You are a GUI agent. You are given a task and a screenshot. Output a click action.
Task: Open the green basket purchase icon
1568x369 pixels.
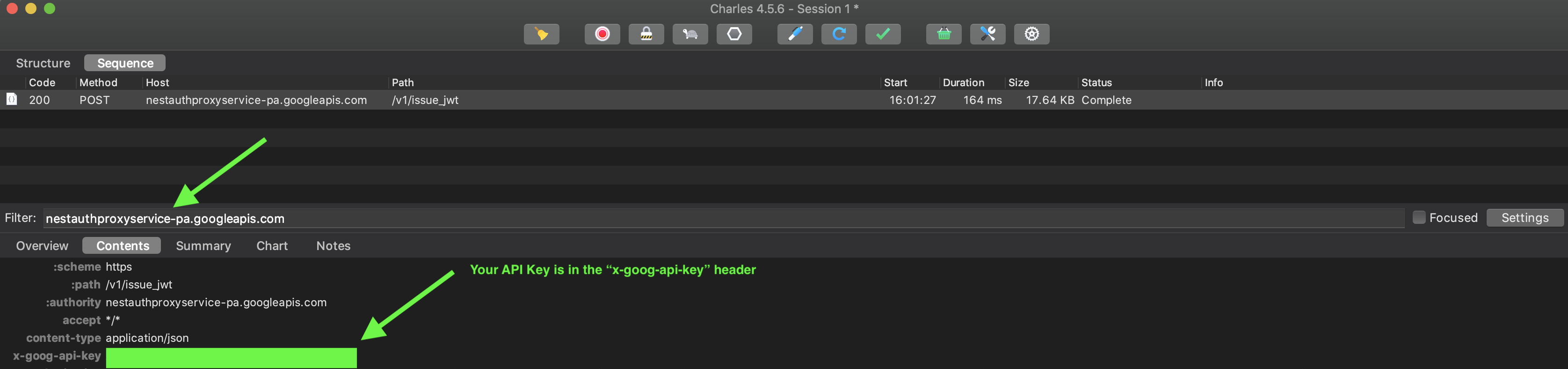coord(944,34)
